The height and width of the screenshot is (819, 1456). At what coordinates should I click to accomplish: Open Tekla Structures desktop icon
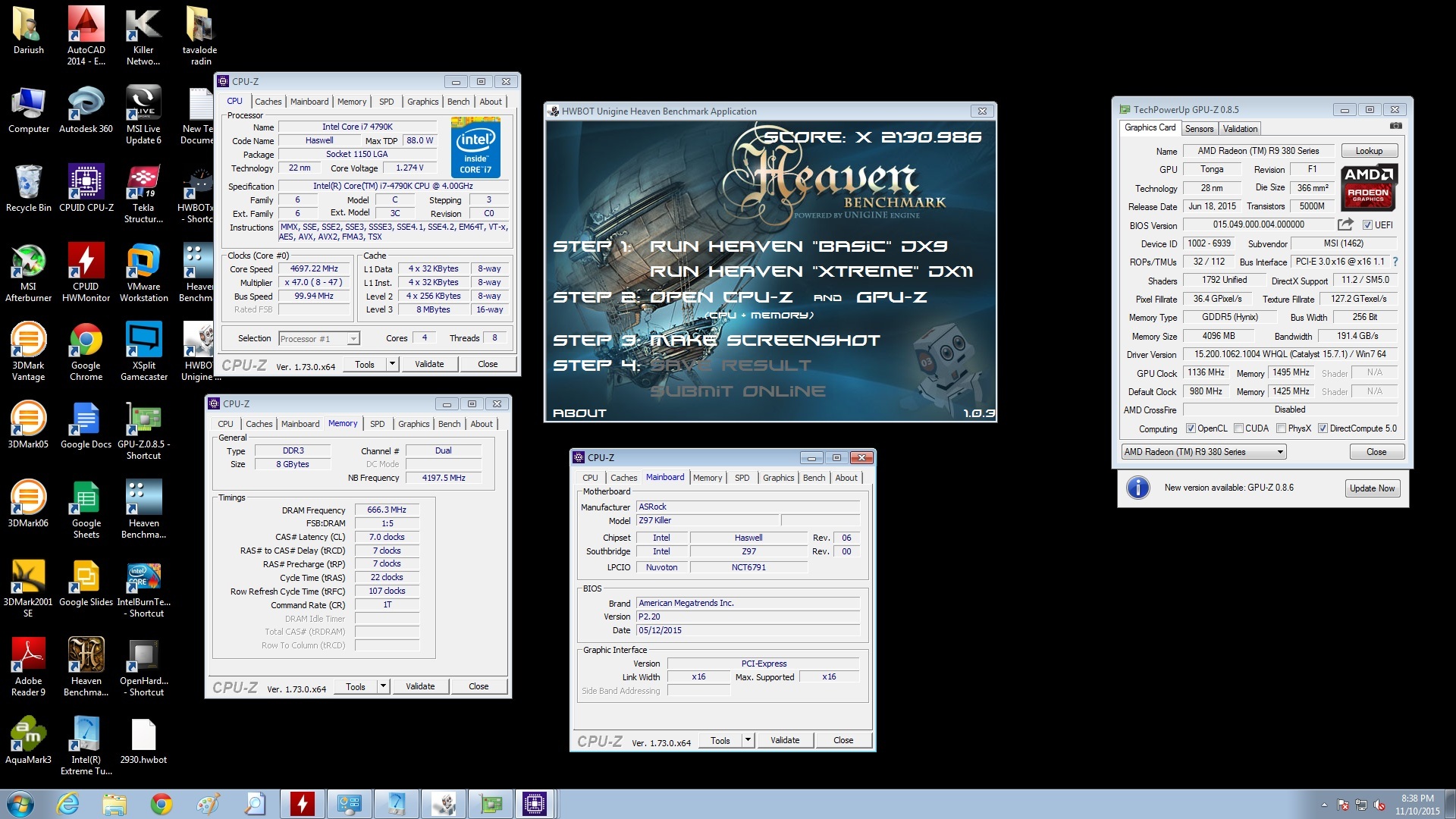pos(143,193)
